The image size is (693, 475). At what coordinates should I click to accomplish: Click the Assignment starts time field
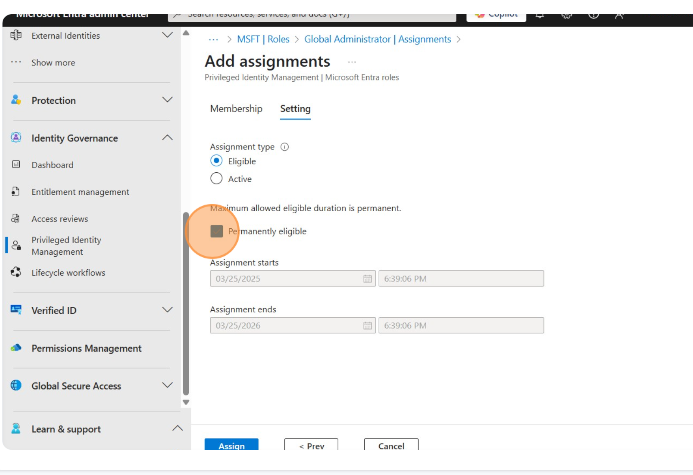[x=461, y=278]
